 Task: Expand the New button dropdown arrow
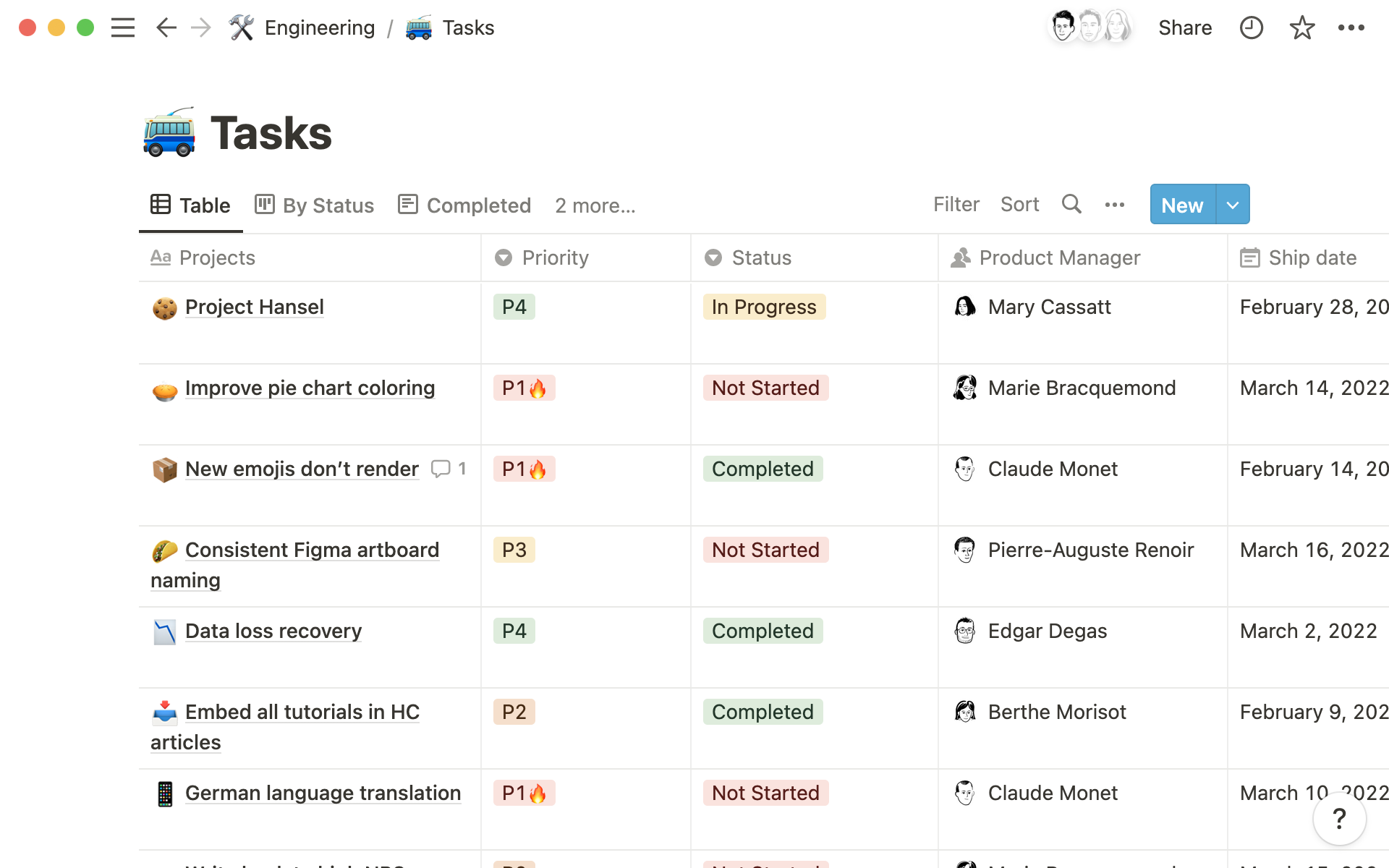(x=1231, y=204)
